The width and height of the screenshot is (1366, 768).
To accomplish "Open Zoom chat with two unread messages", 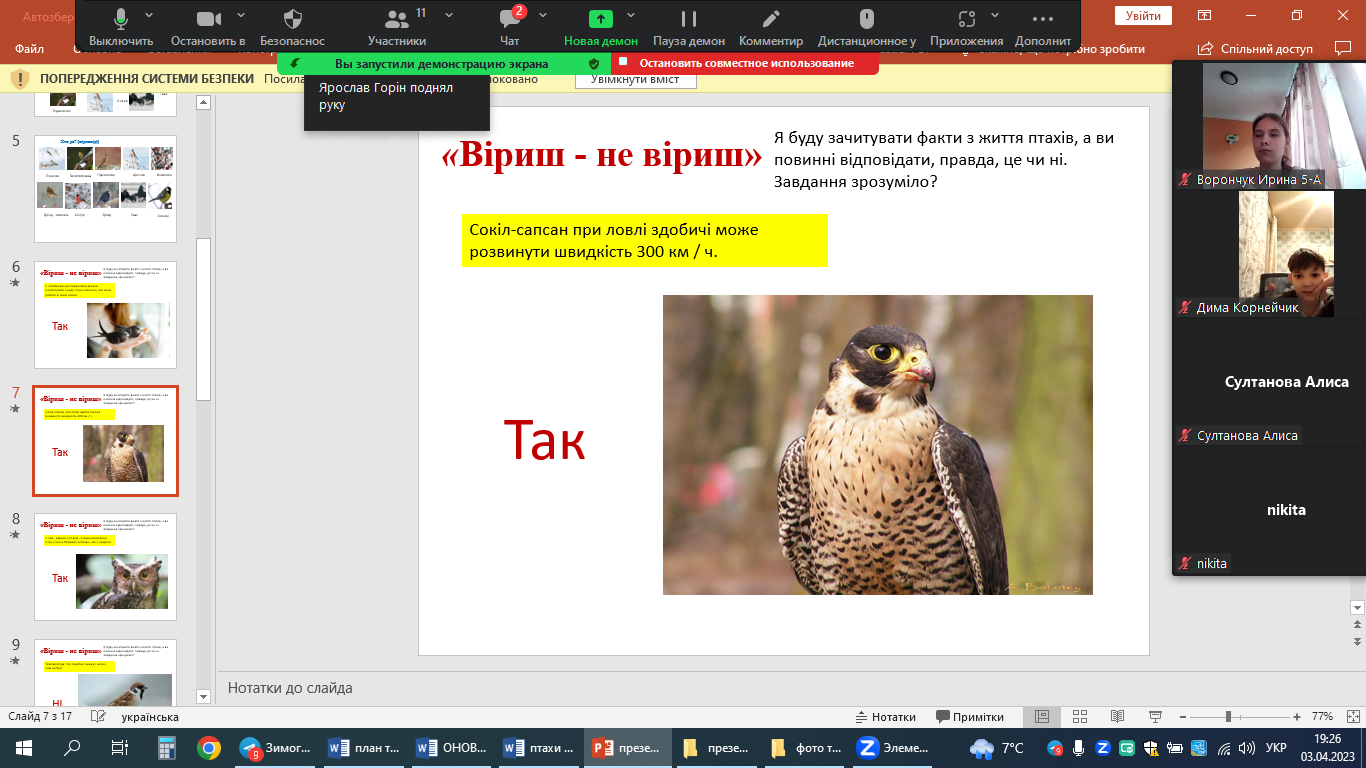I will [510, 27].
